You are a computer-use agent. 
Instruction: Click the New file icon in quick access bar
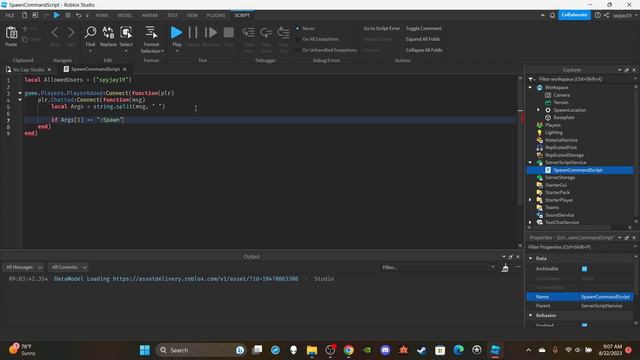(x=24, y=15)
